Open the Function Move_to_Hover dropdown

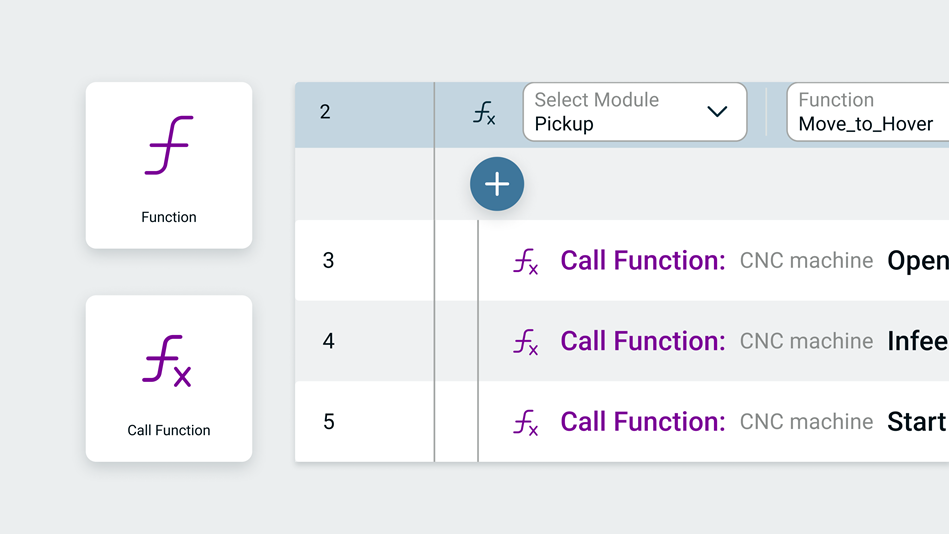coord(868,112)
